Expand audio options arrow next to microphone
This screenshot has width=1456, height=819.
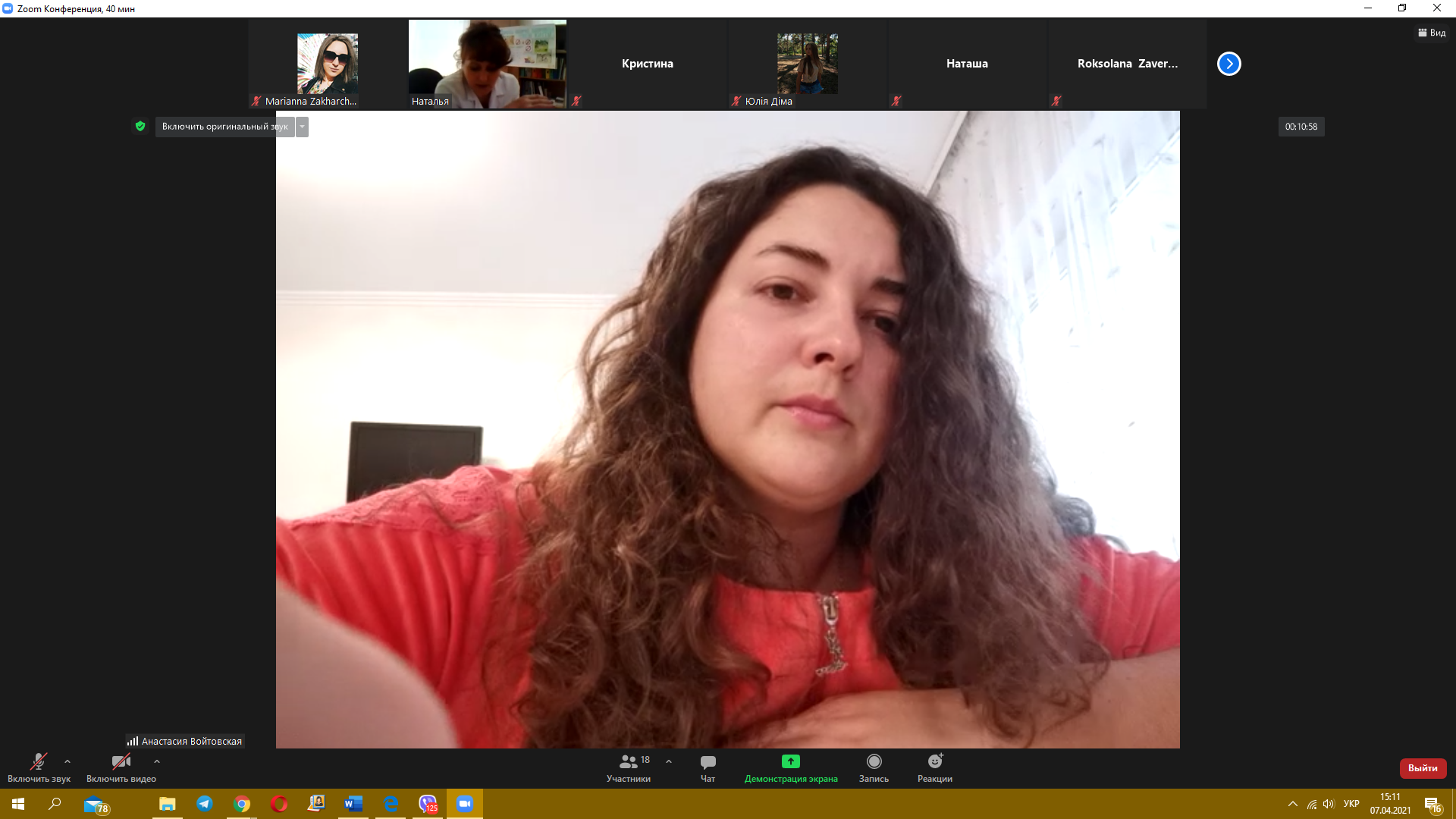click(x=67, y=761)
